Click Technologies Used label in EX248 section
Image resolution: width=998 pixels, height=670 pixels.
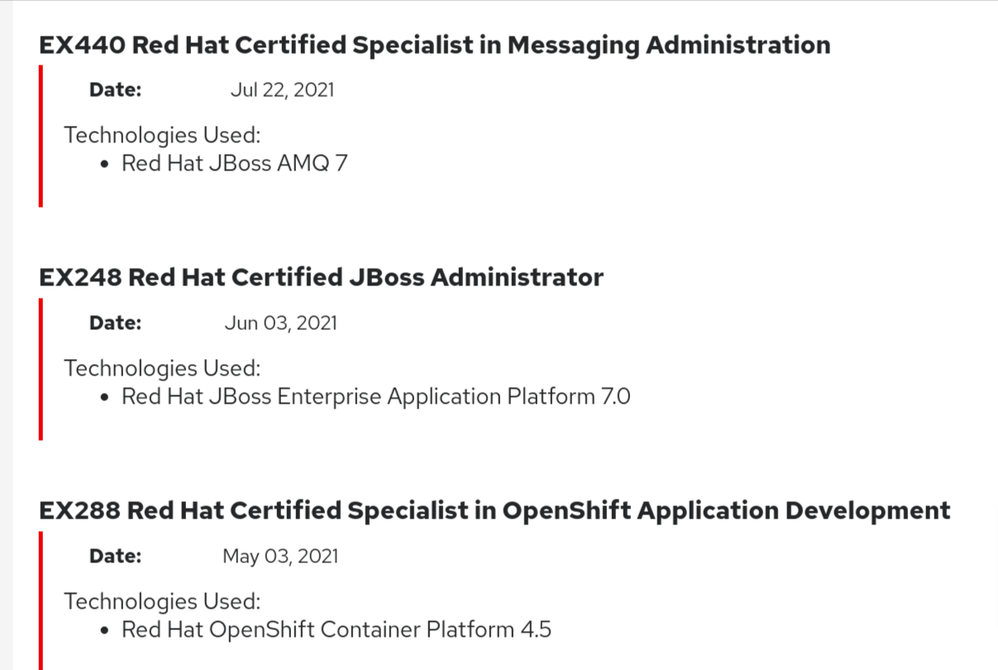(x=162, y=368)
